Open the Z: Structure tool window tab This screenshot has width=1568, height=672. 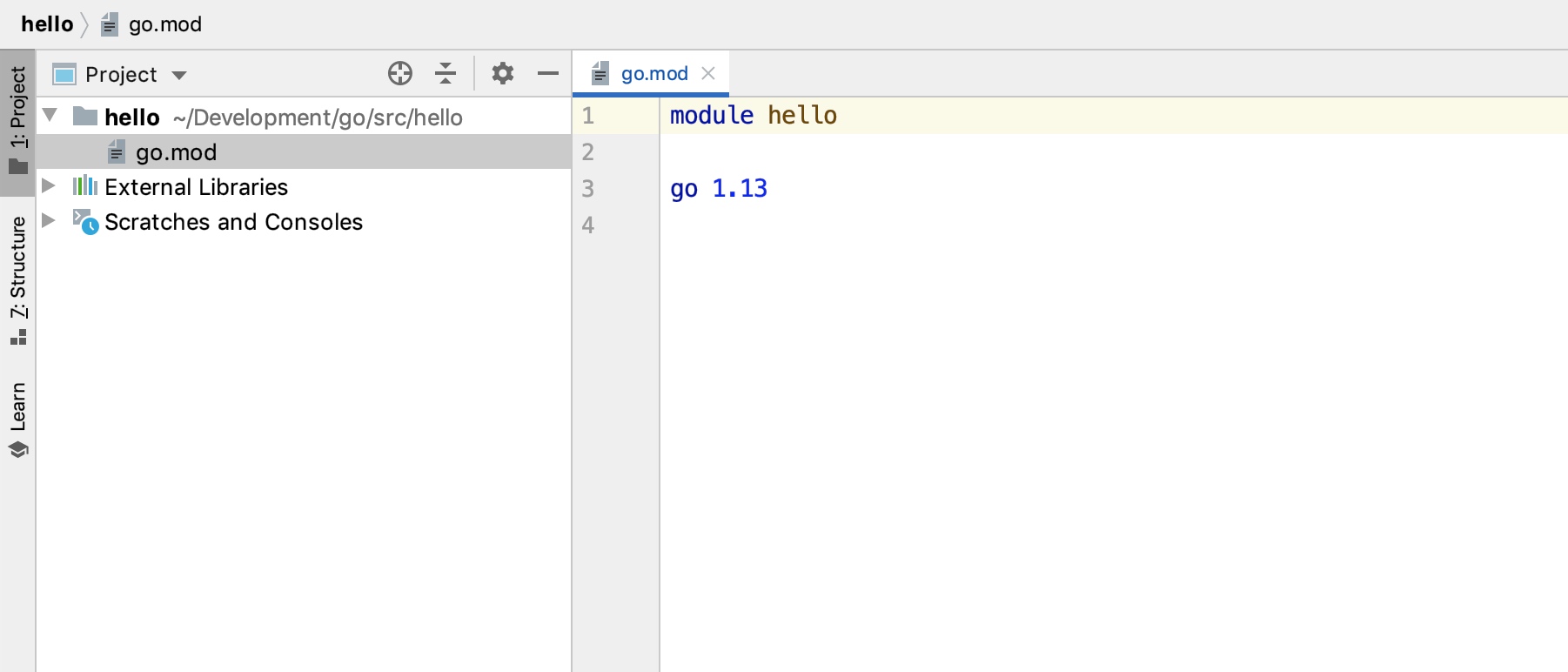pyautogui.click(x=17, y=280)
